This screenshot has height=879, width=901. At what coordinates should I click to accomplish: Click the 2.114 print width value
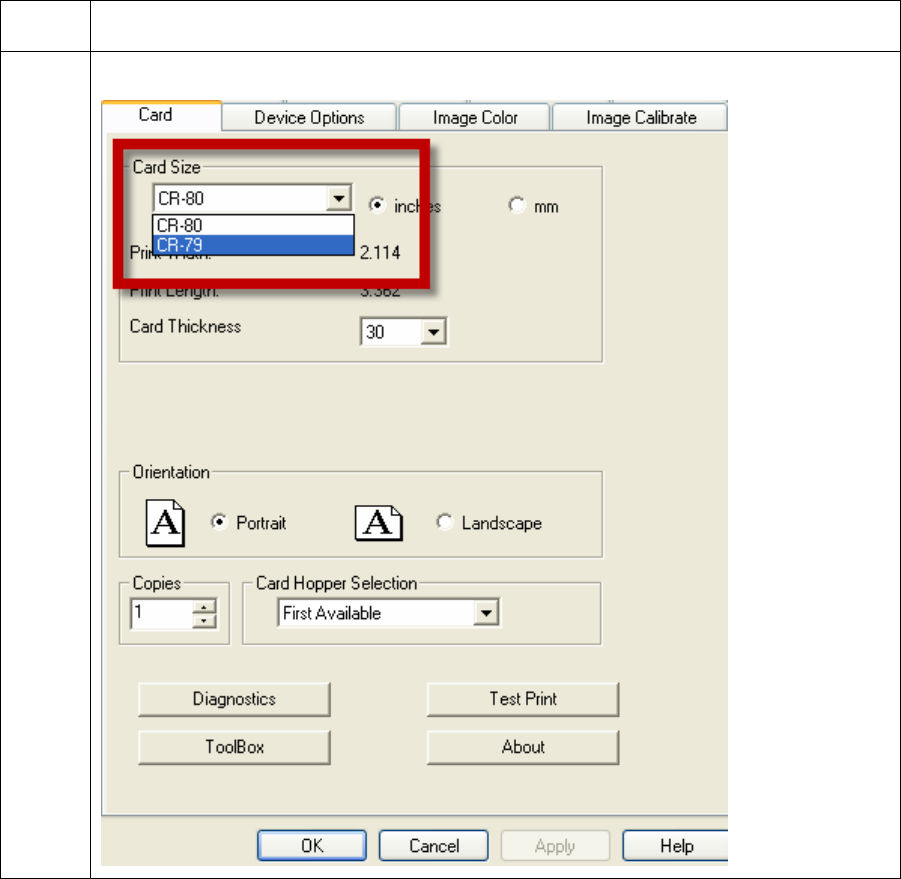[380, 252]
